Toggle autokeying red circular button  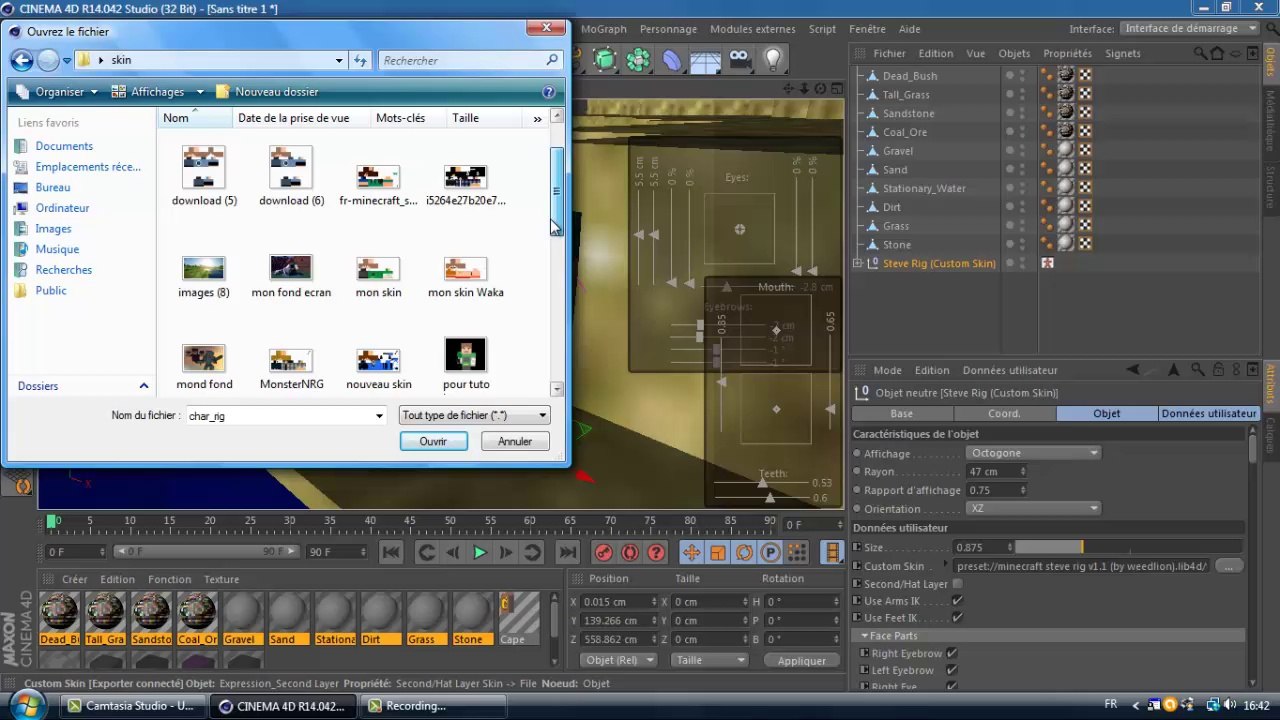(x=629, y=552)
